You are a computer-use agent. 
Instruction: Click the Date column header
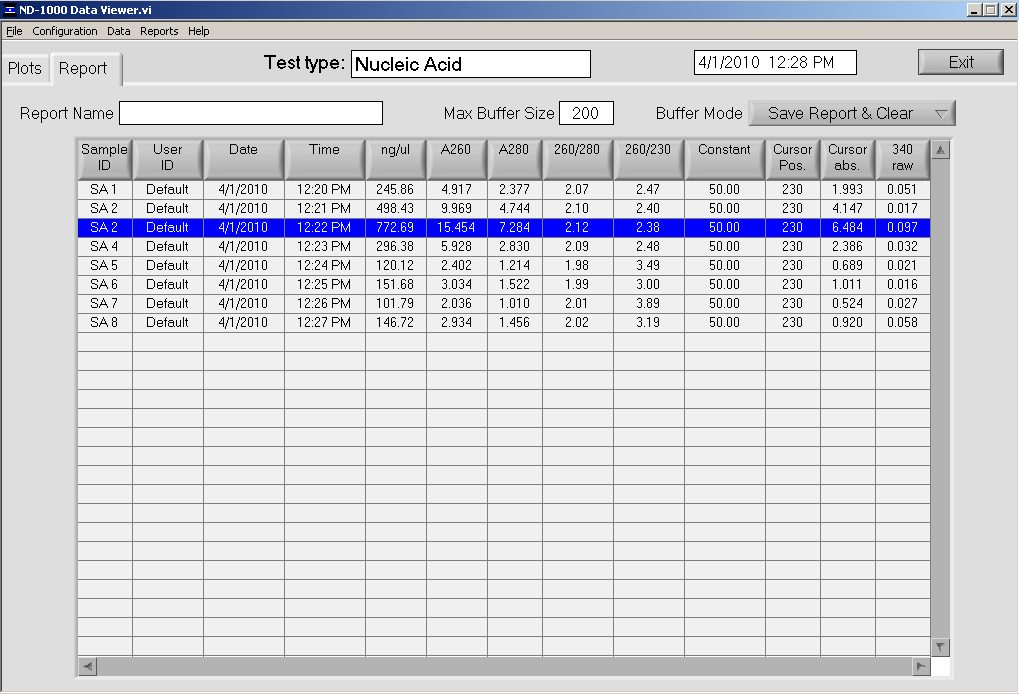click(x=244, y=159)
